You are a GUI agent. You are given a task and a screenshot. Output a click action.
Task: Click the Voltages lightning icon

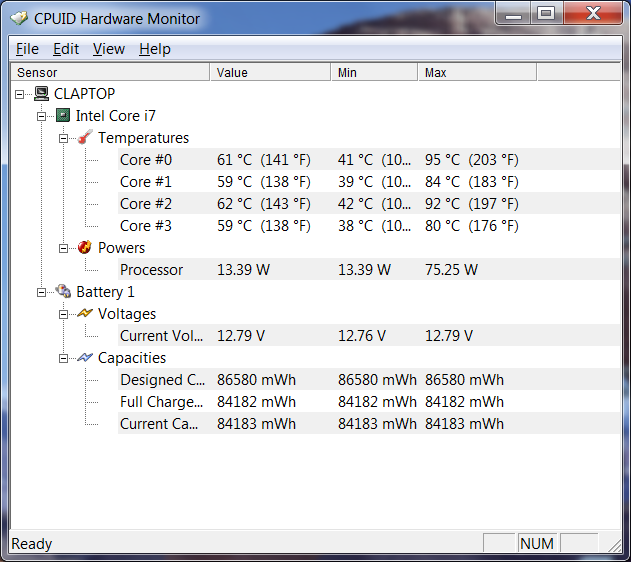coord(85,313)
